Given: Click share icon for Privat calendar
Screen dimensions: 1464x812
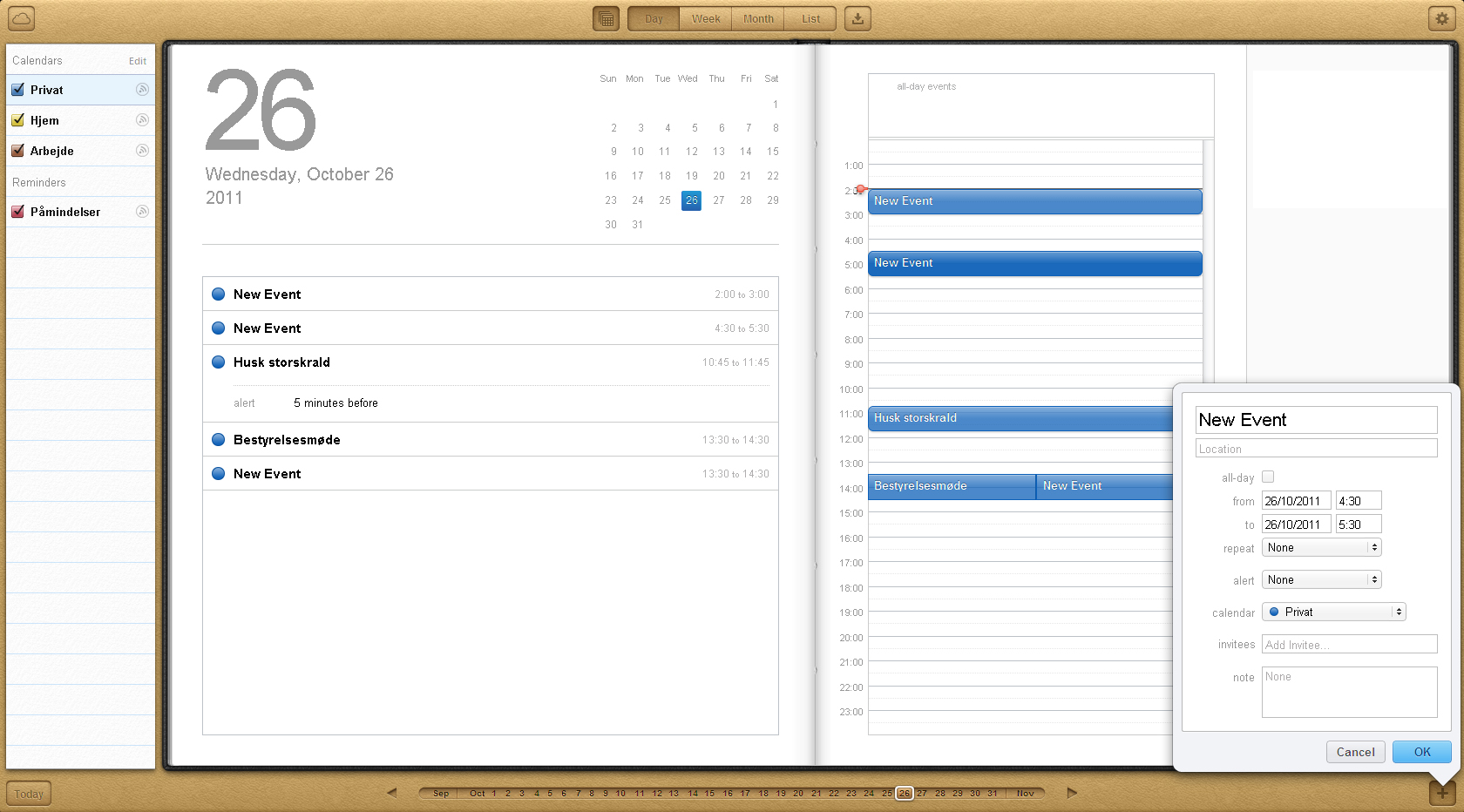Looking at the screenshot, I should tap(142, 90).
